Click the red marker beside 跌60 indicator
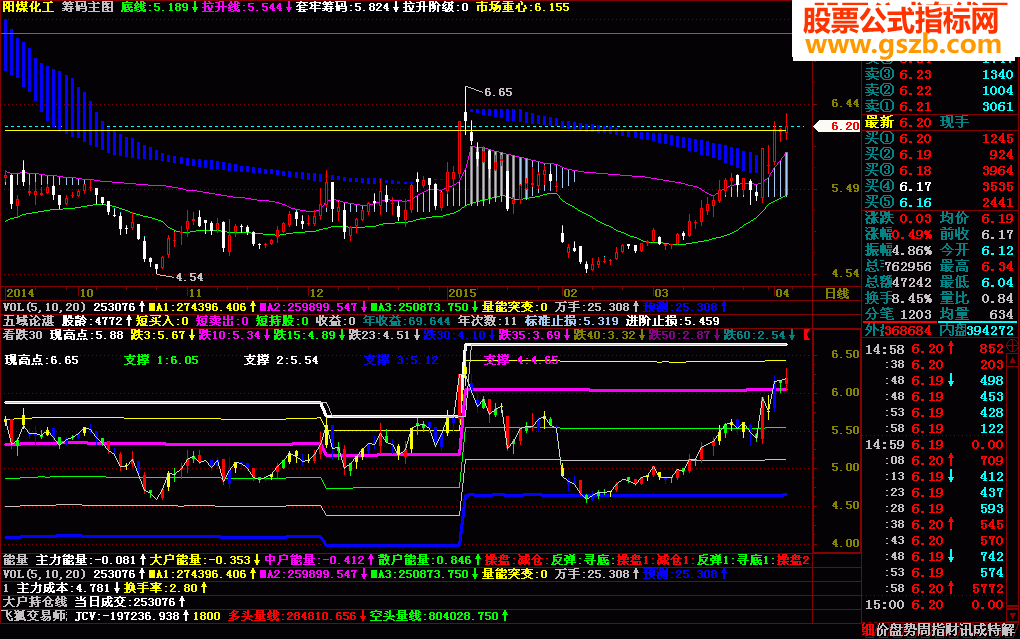 tap(807, 334)
